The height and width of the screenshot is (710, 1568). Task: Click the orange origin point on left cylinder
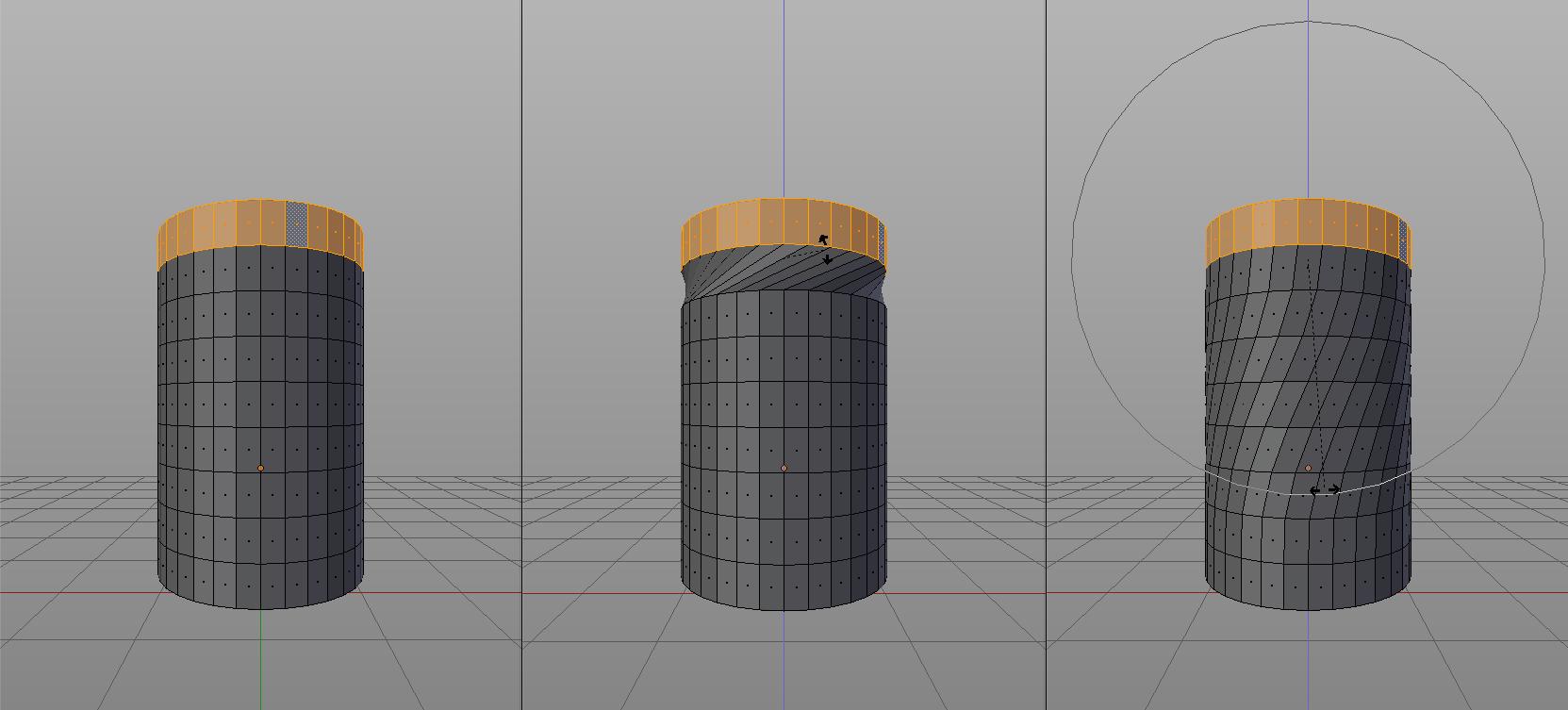[261, 468]
